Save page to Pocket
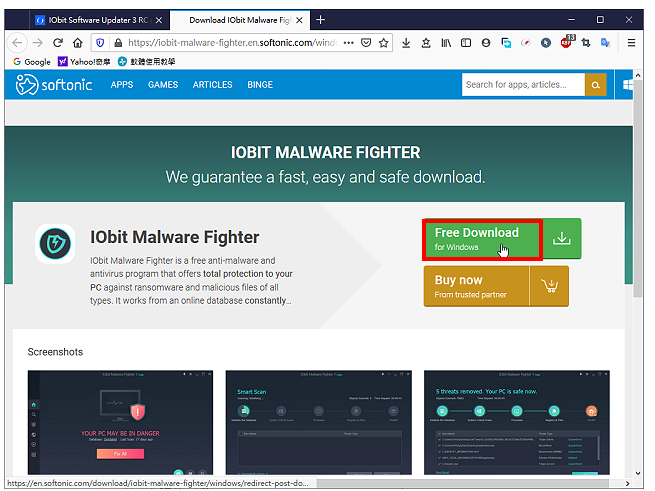 pos(366,43)
